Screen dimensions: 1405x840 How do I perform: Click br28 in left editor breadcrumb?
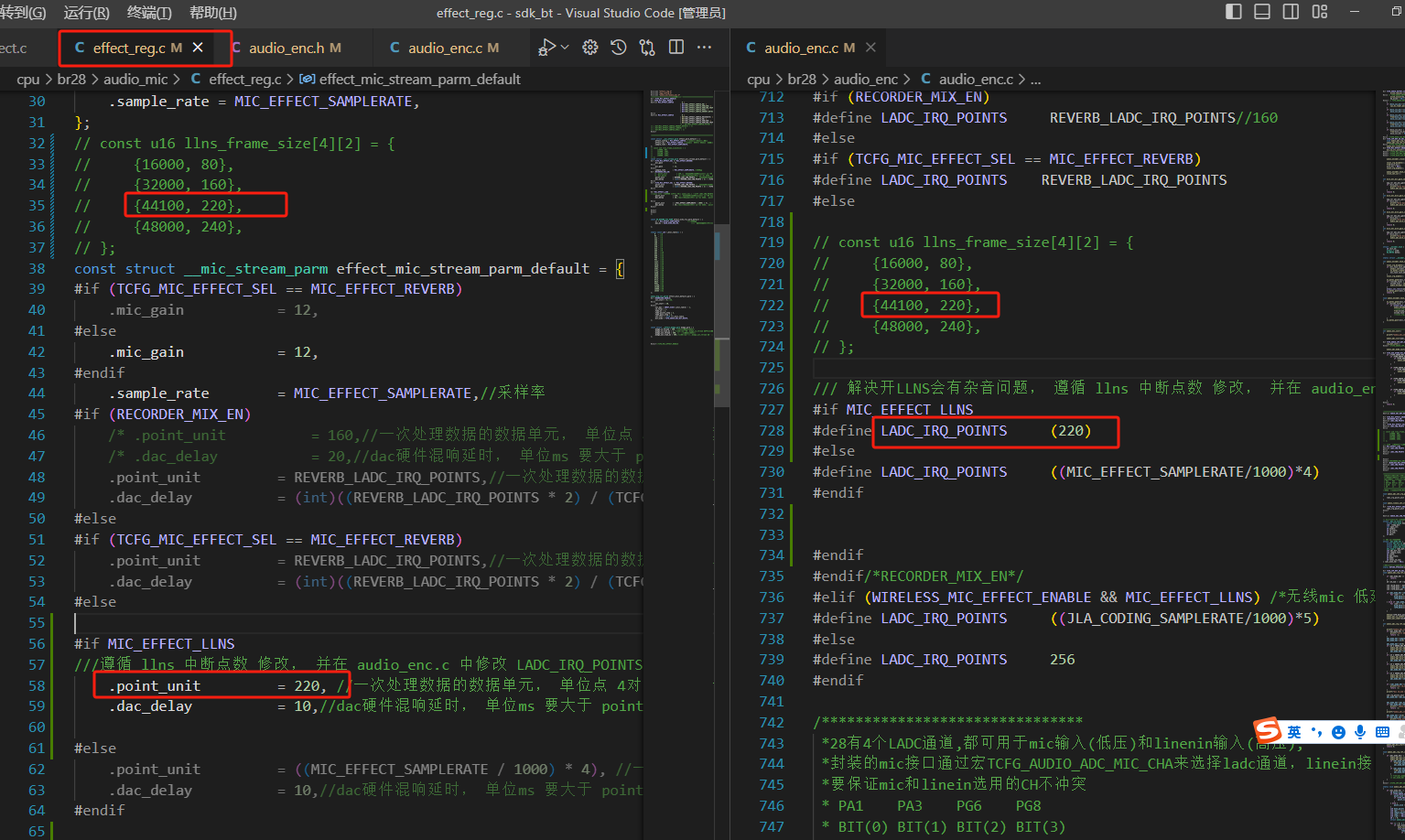point(71,80)
